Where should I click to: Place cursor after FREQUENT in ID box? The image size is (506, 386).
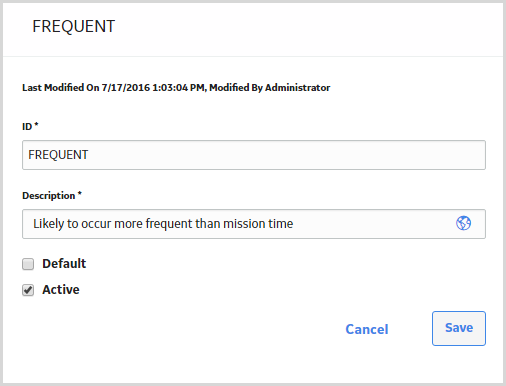89,155
